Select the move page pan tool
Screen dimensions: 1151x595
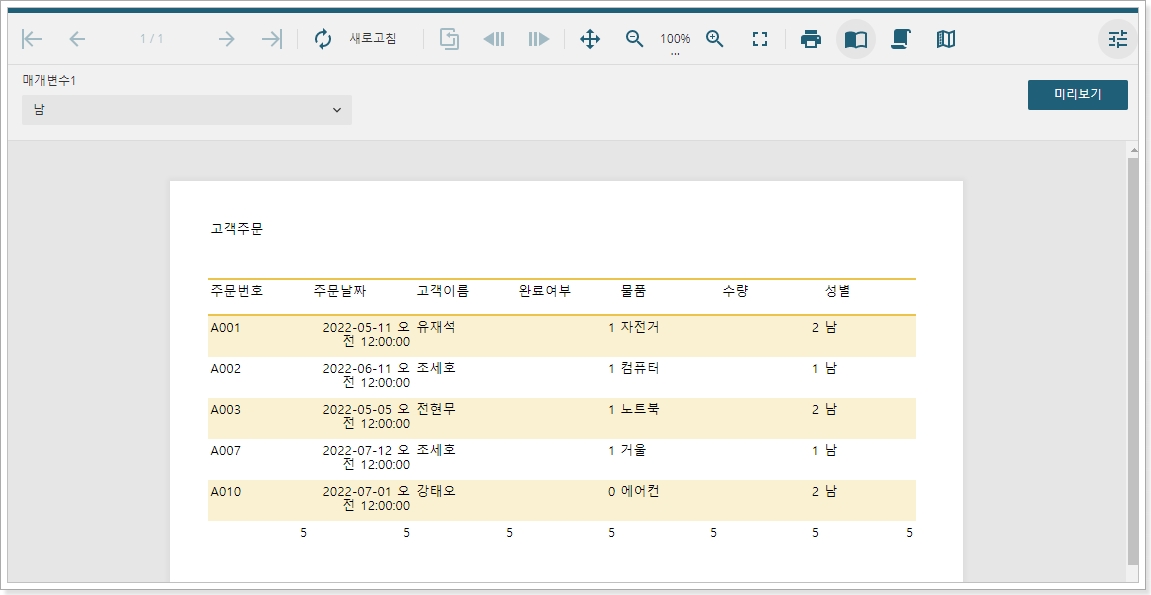[x=590, y=39]
